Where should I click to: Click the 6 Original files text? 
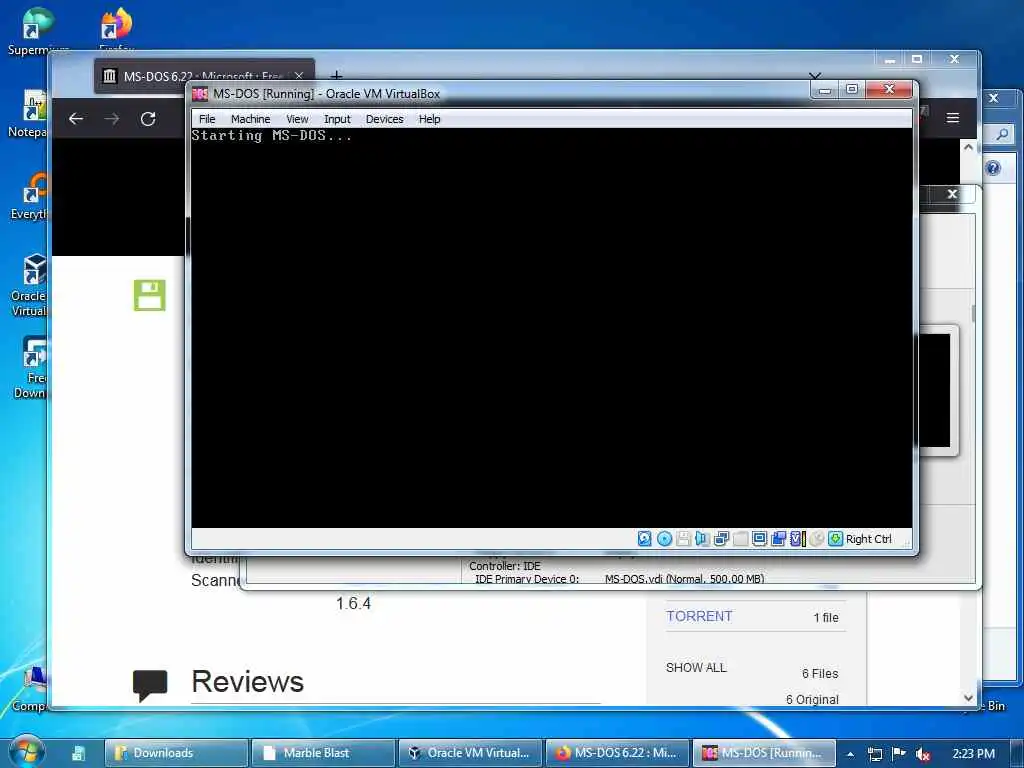812,699
